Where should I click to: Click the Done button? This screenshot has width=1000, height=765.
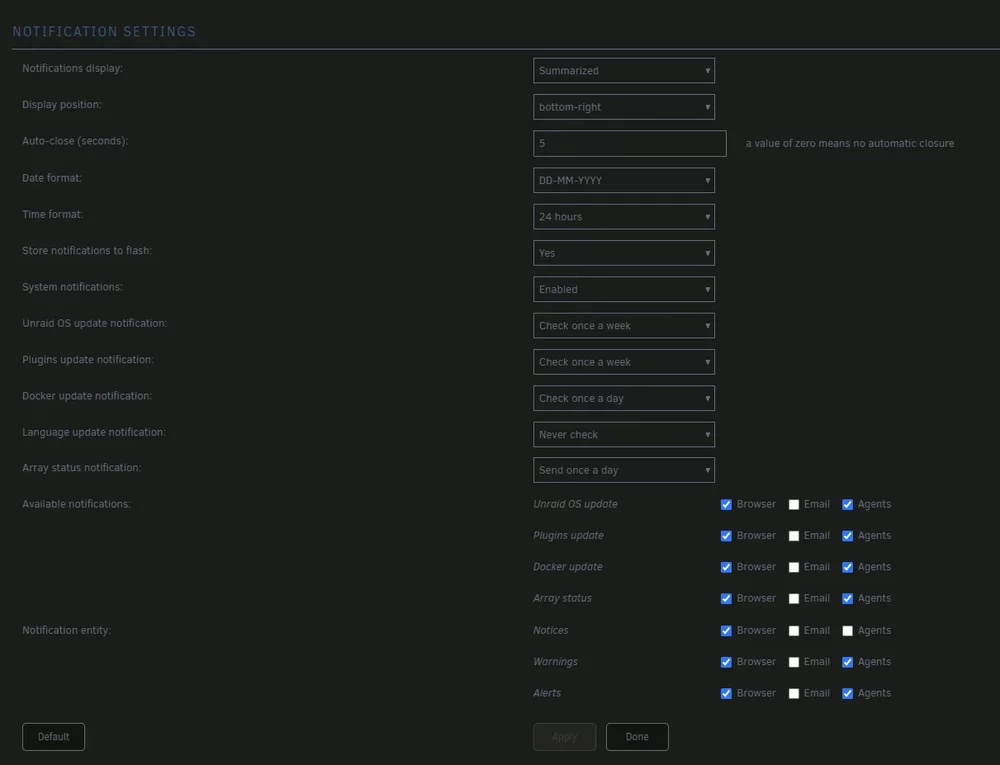coord(637,737)
